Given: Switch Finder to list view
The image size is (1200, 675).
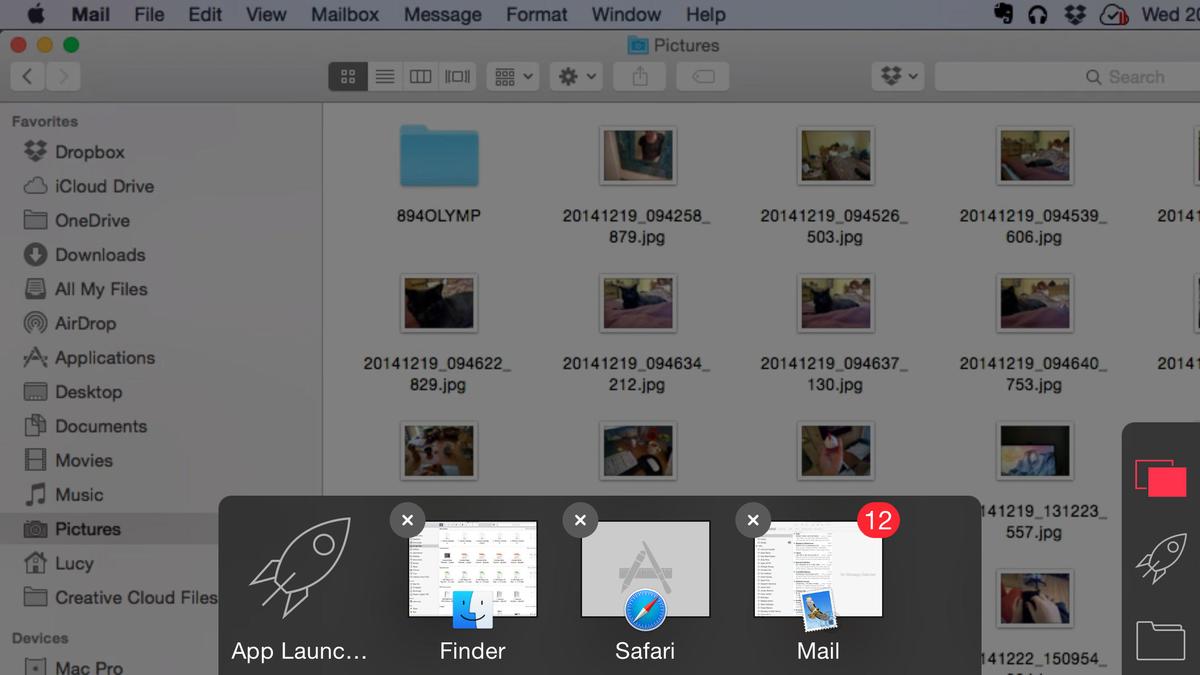Looking at the screenshot, I should pyautogui.click(x=384, y=76).
